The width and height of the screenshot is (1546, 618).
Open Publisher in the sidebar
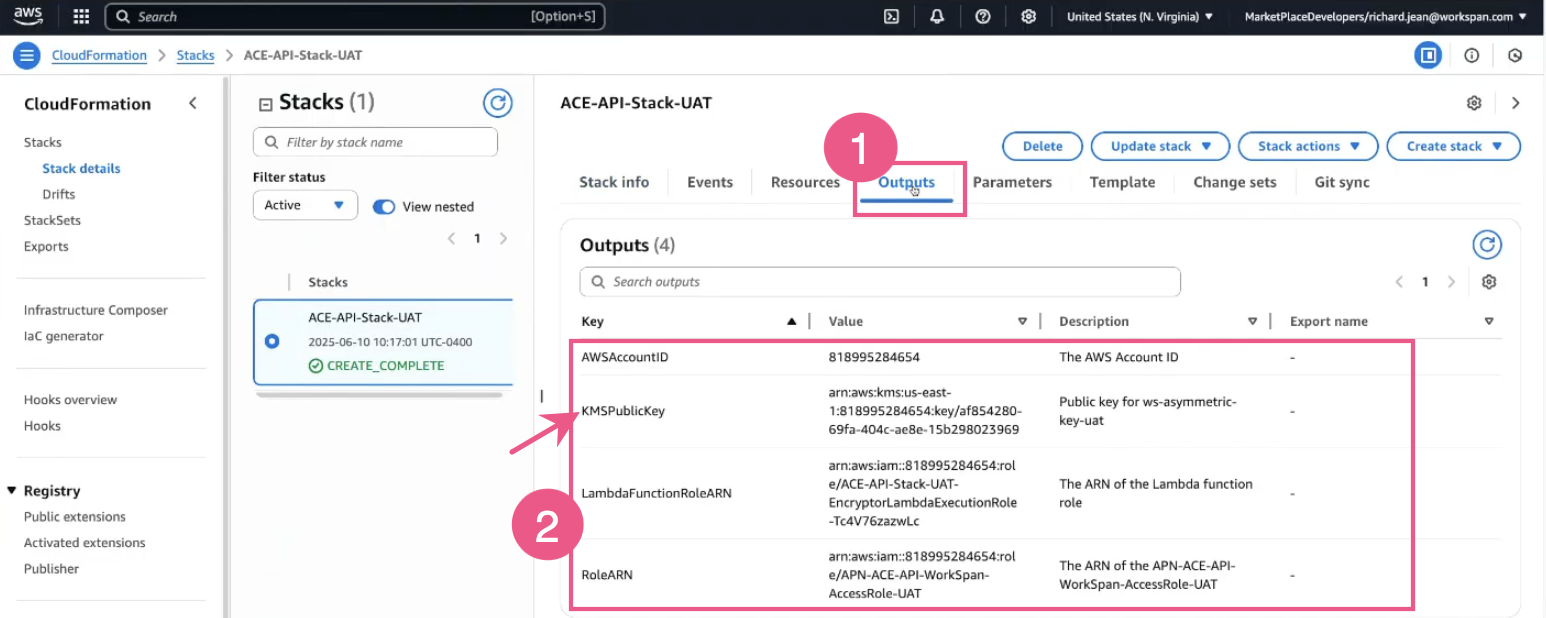coord(51,569)
